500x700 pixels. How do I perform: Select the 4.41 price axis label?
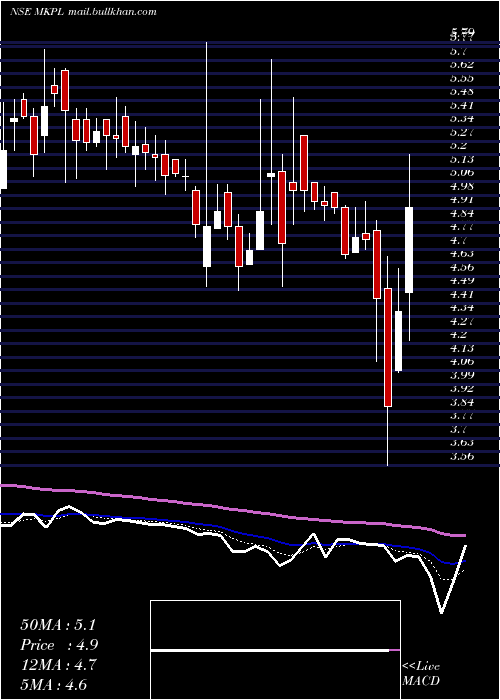[x=462, y=294]
